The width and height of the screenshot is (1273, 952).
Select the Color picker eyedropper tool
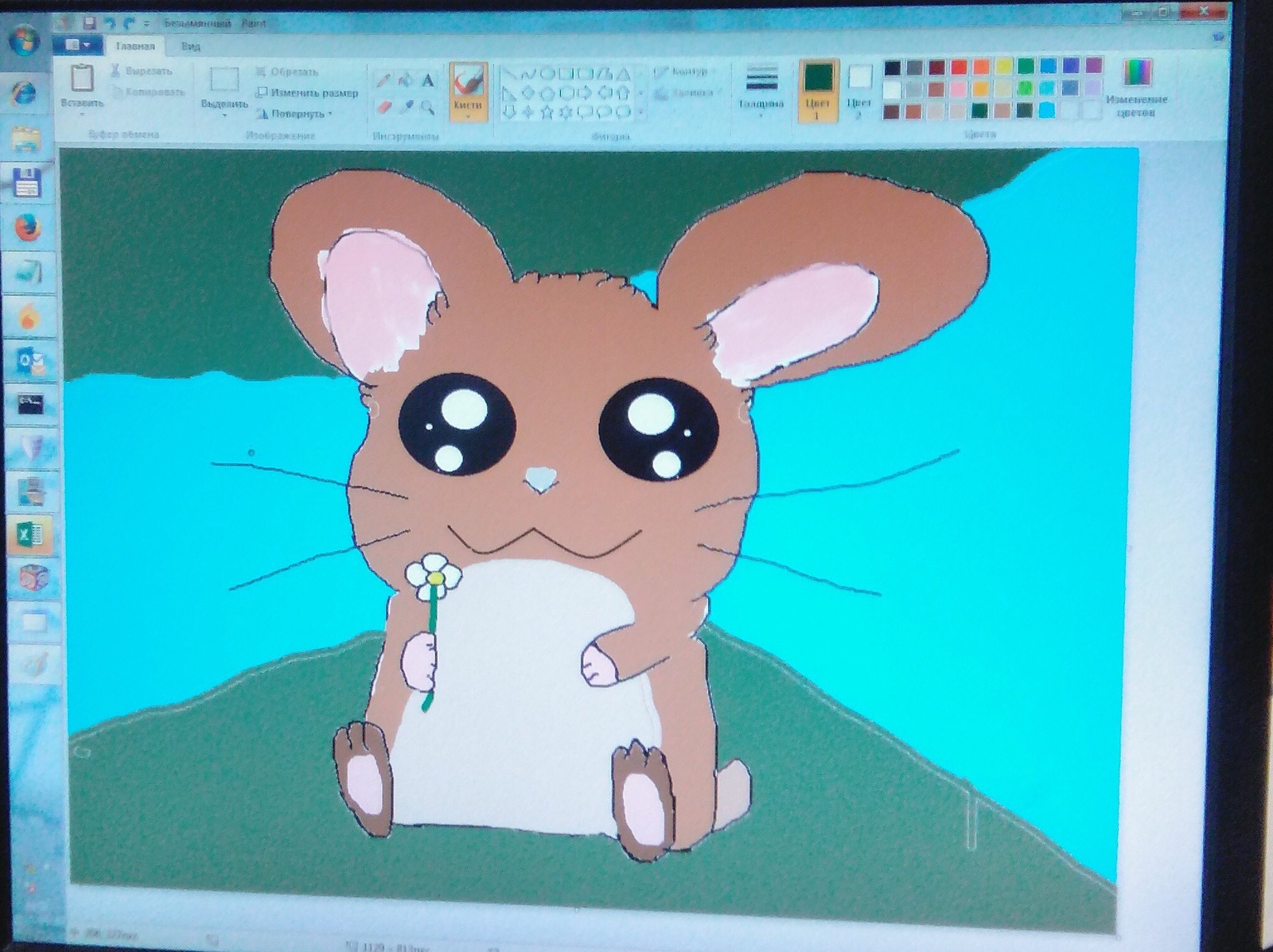pos(406,107)
